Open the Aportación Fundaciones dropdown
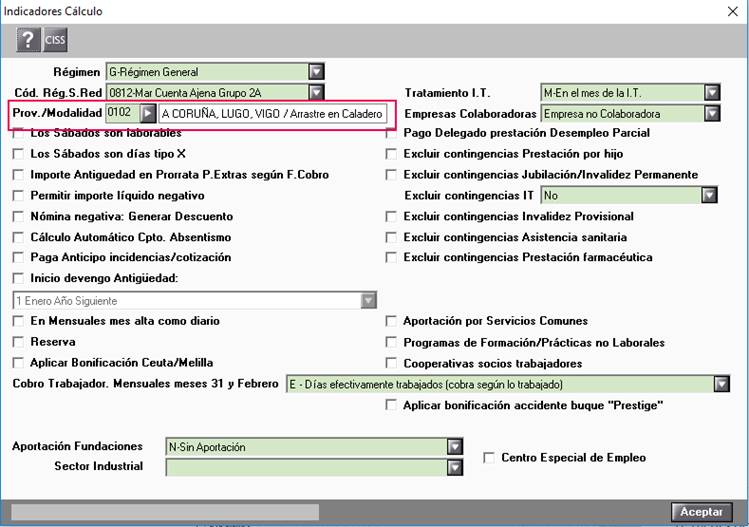 (x=455, y=446)
